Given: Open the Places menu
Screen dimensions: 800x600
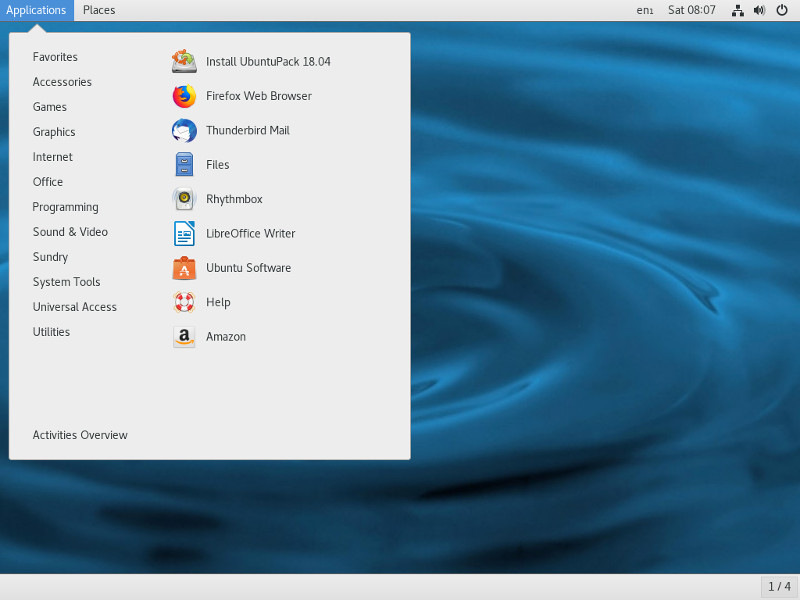Looking at the screenshot, I should click(x=99, y=10).
